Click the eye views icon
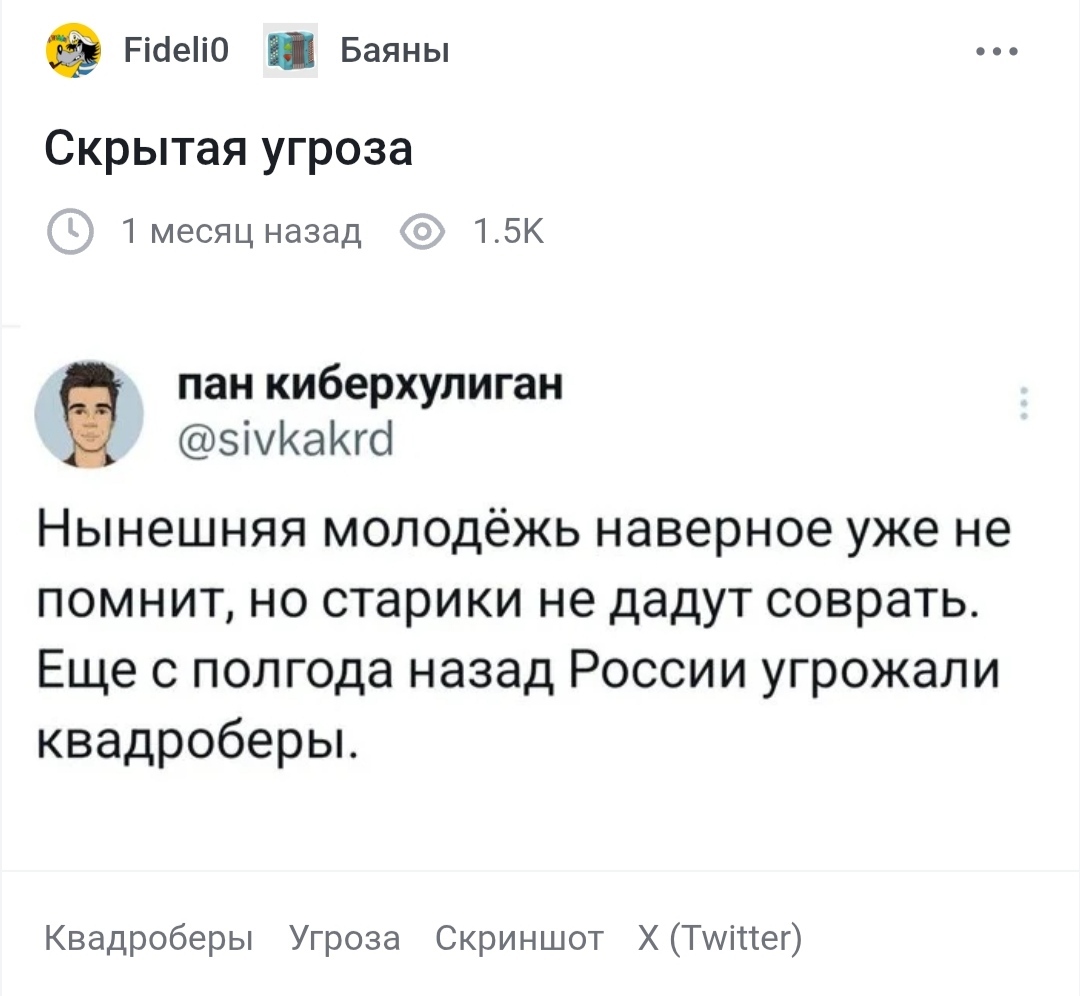1080x996 pixels. pyautogui.click(x=422, y=232)
